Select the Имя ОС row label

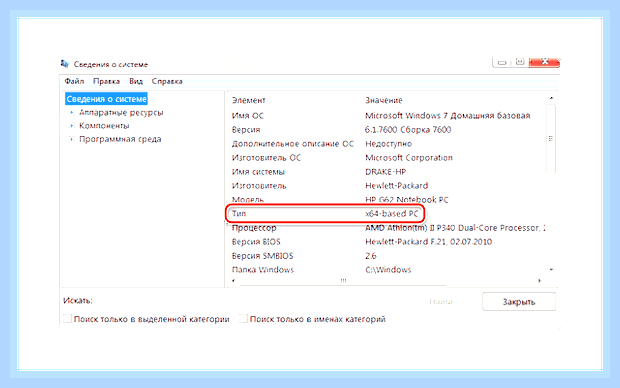tap(248, 116)
